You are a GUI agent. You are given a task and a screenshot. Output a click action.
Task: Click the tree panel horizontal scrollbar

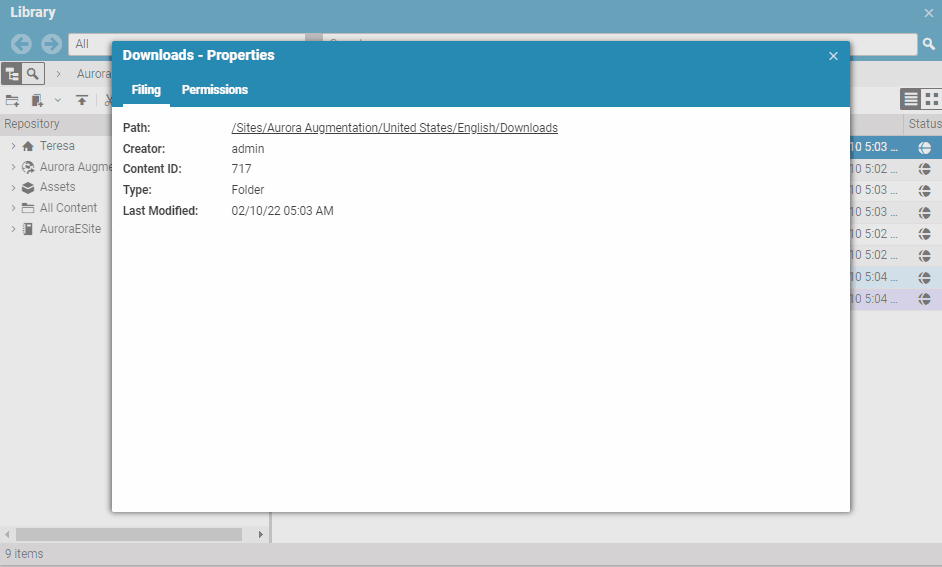128,535
